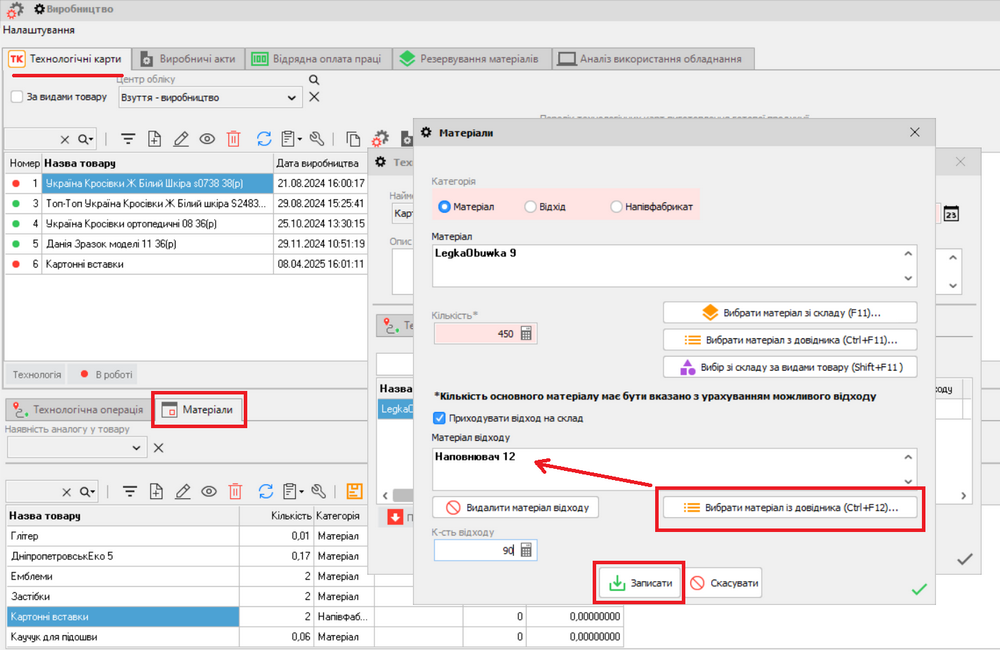Open the Наявність аналогу у товару dropdown

point(138,448)
